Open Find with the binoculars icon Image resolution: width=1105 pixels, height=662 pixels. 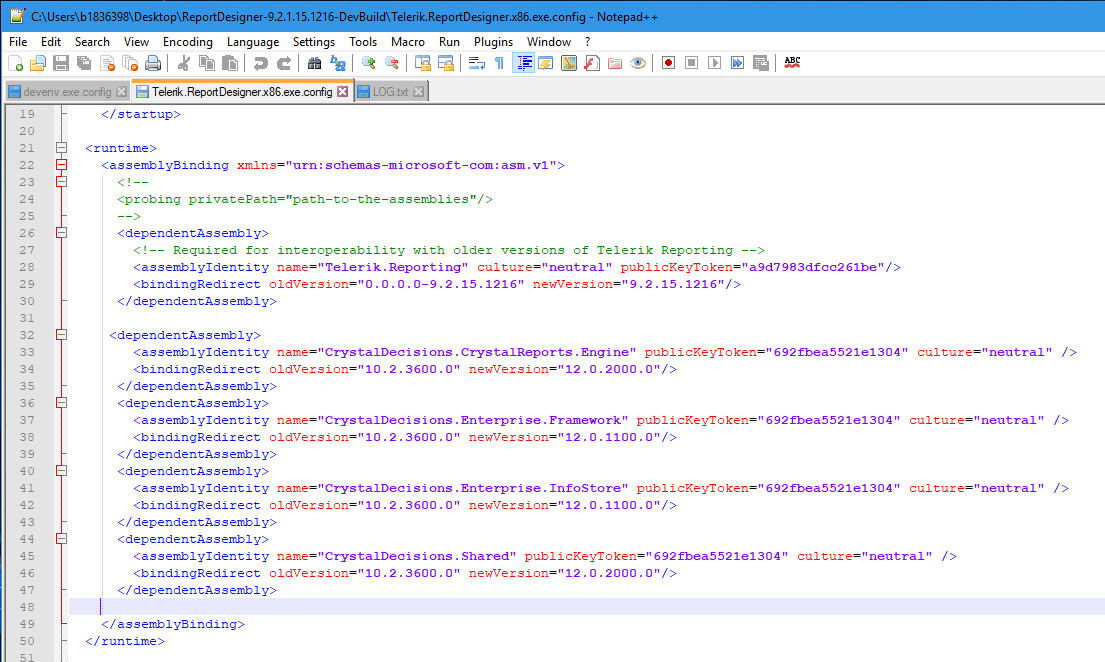click(x=314, y=63)
